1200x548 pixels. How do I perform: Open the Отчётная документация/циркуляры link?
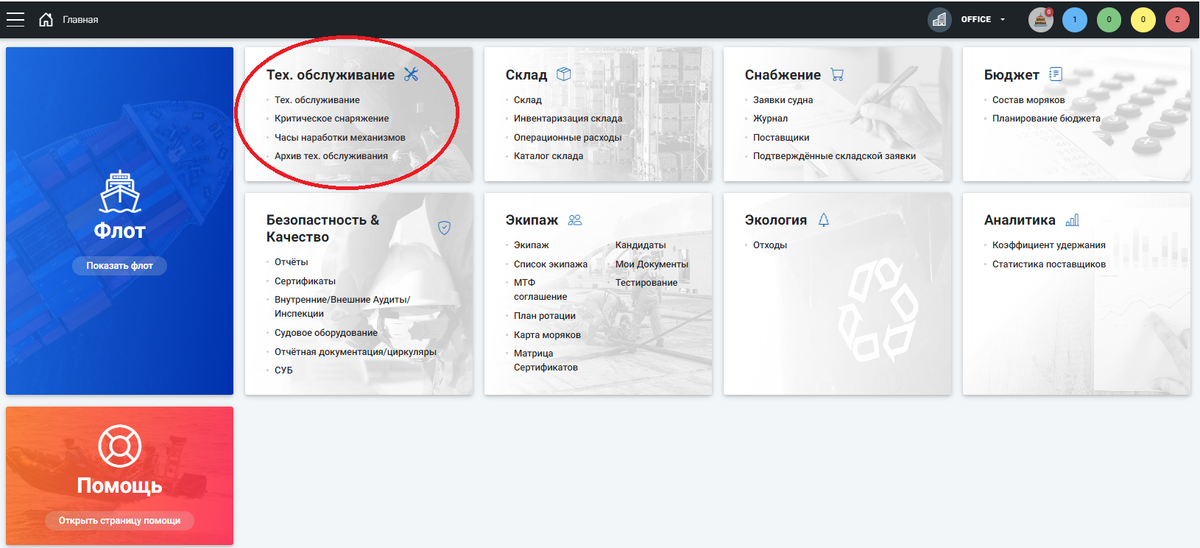356,352
